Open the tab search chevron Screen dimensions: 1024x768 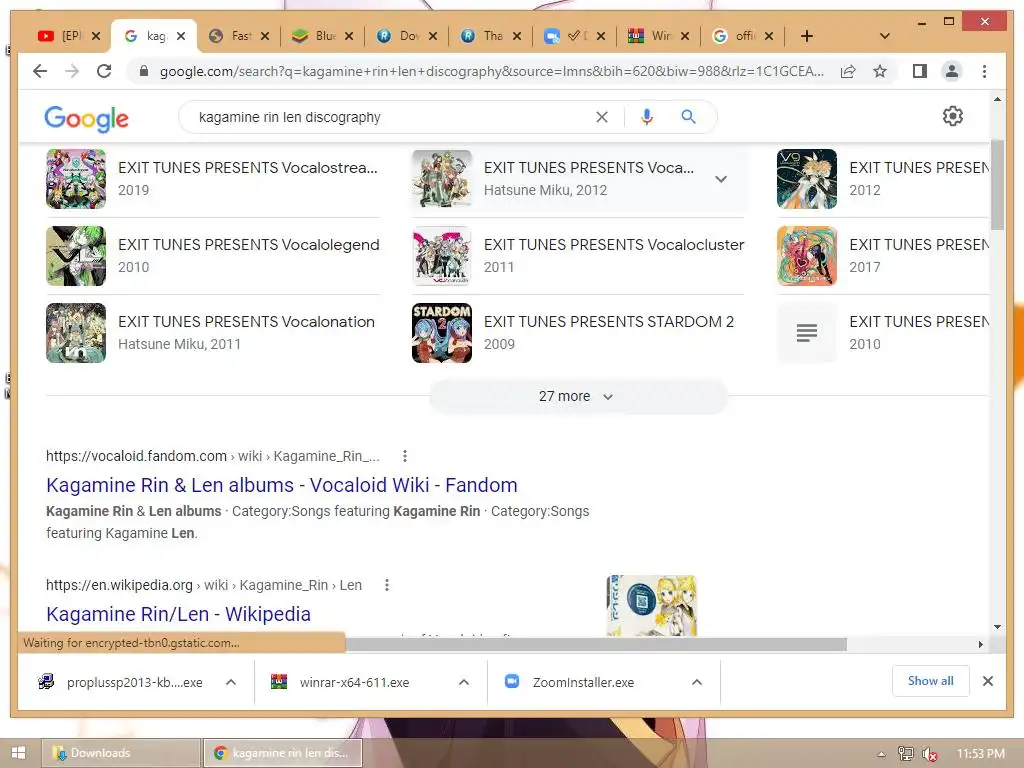[x=885, y=36]
